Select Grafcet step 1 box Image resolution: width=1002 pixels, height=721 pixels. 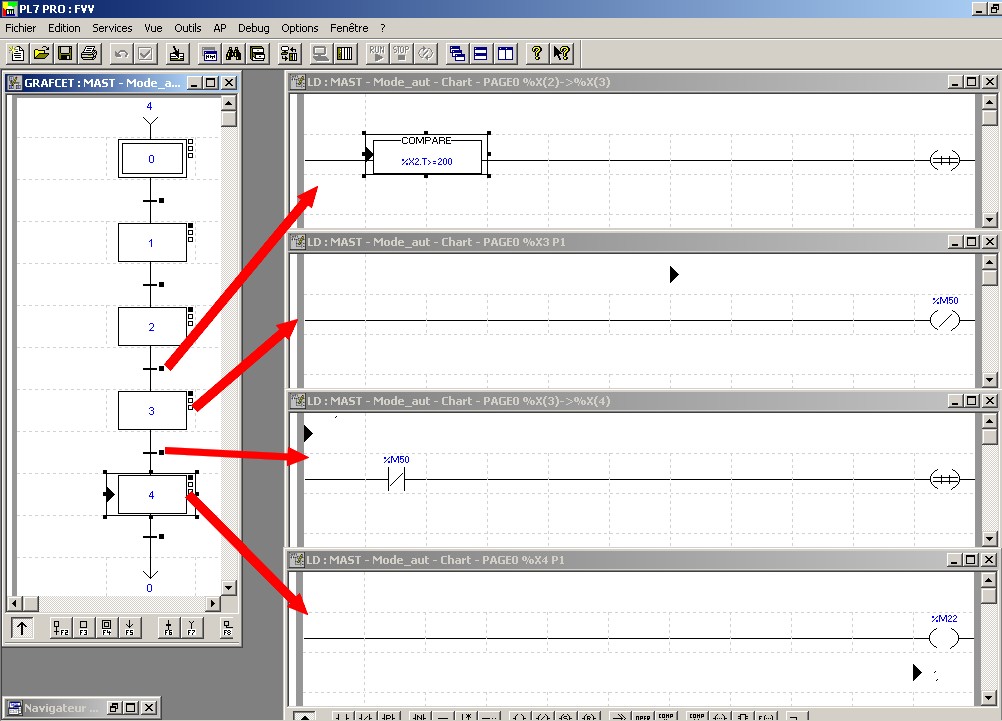tap(152, 242)
